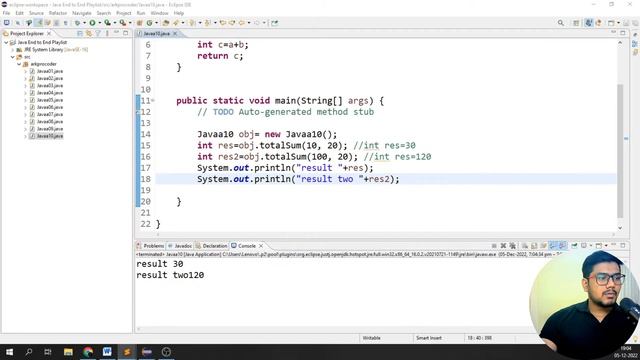Close the Javaa10.java editor tab
The width and height of the screenshot is (640, 360).
tap(175, 33)
